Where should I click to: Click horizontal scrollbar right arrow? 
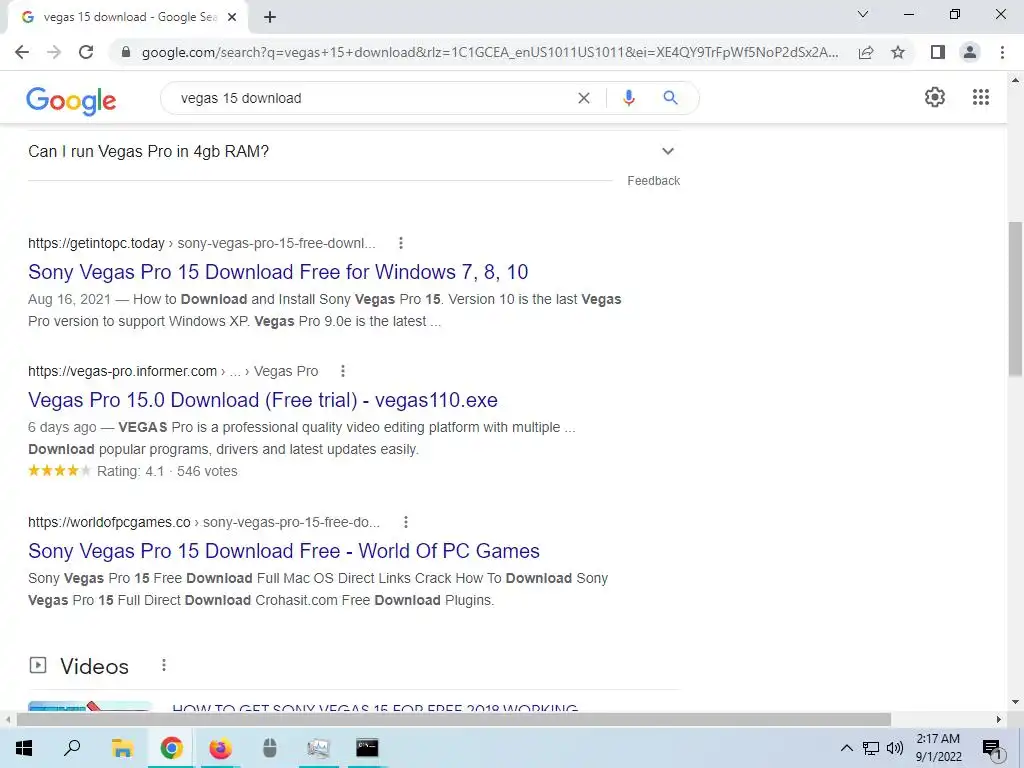pos(999,719)
